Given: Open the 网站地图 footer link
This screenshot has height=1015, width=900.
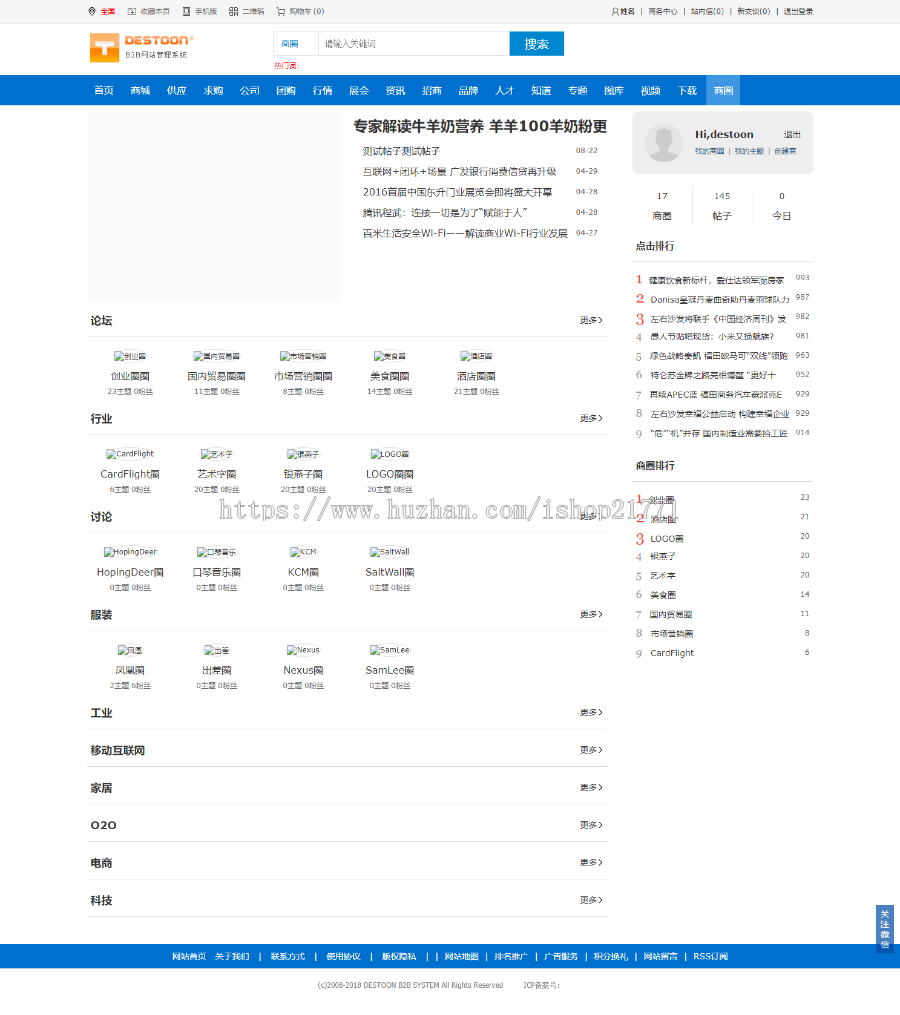Looking at the screenshot, I should click(461, 956).
